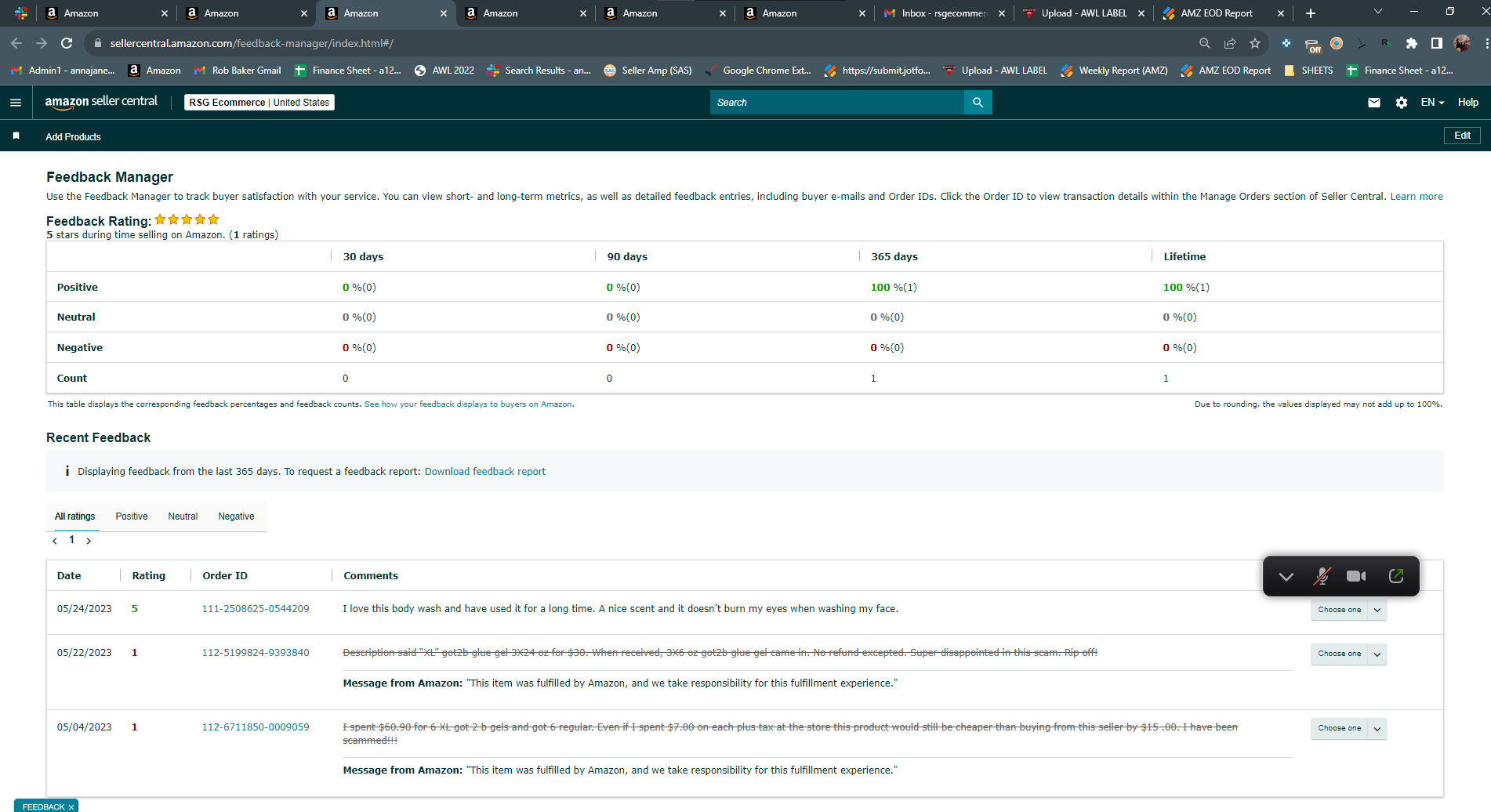This screenshot has height=812, width=1491.
Task: Close the Inbox Gmail tab
Action: coord(1002,13)
